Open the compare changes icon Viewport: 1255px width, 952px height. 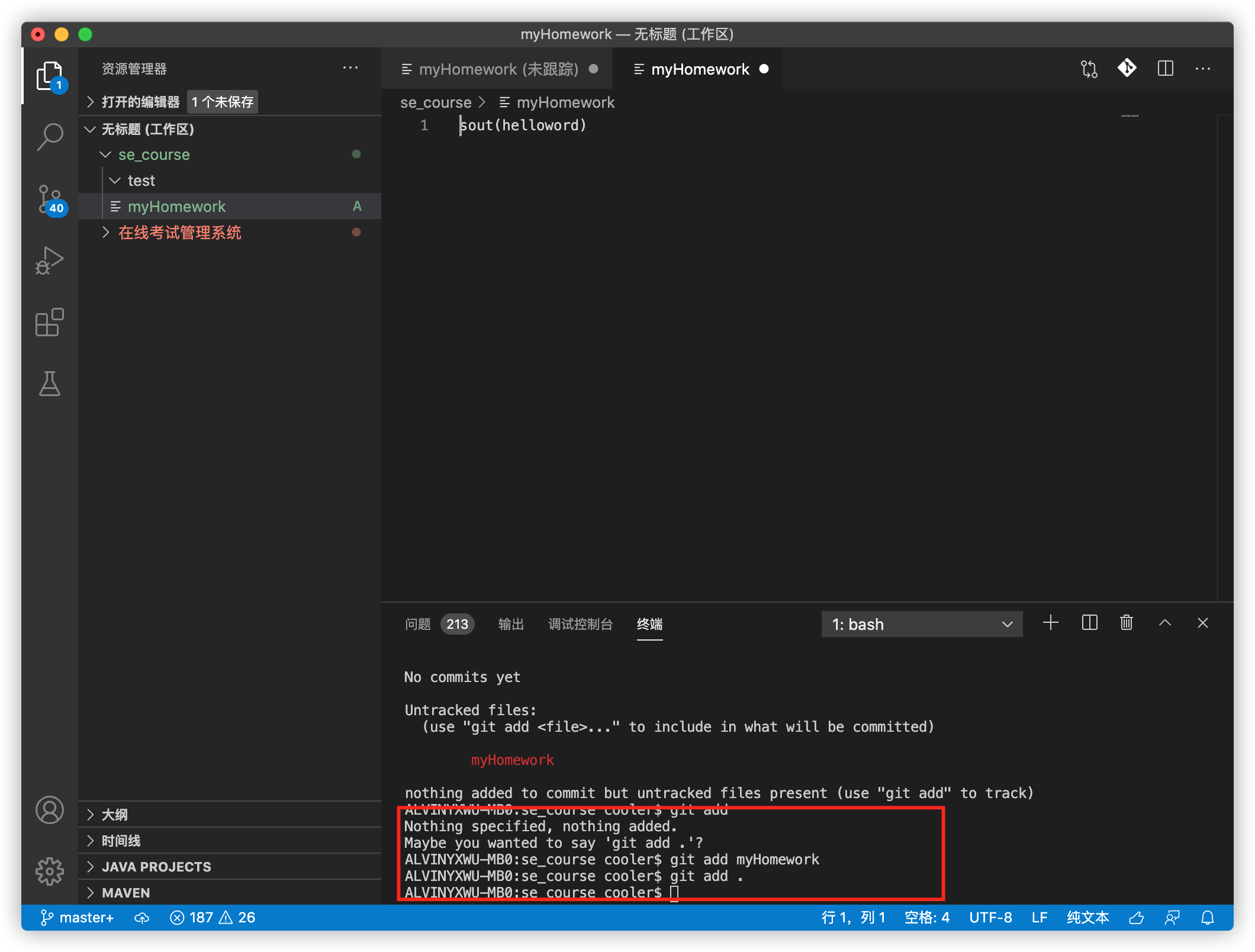coord(1089,69)
